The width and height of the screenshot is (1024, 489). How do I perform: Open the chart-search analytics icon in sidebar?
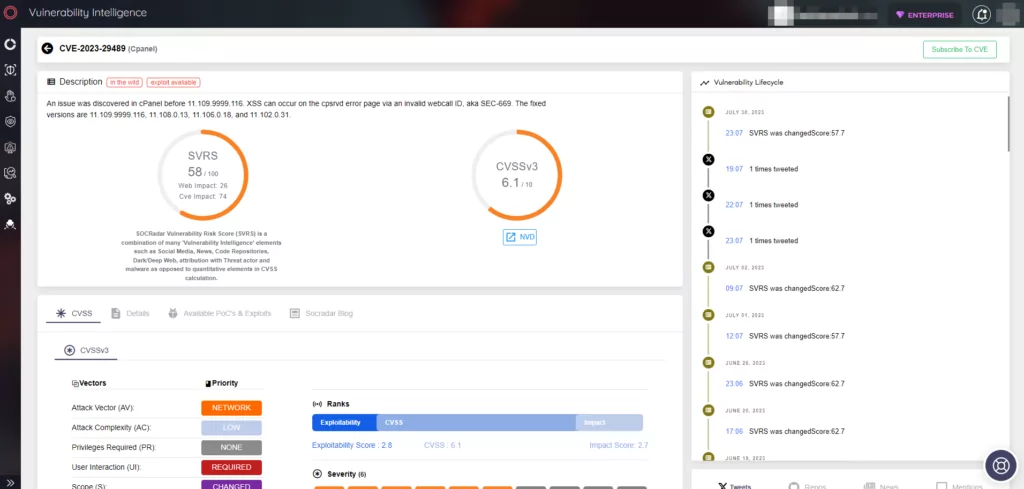[10, 173]
